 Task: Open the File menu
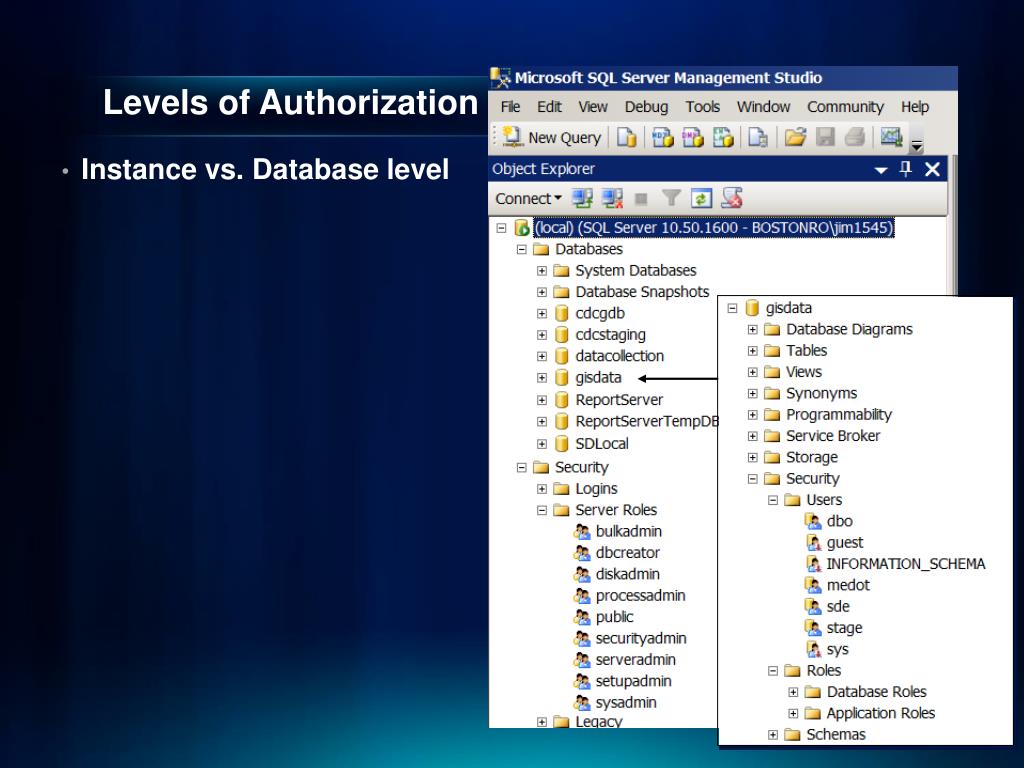(x=510, y=106)
